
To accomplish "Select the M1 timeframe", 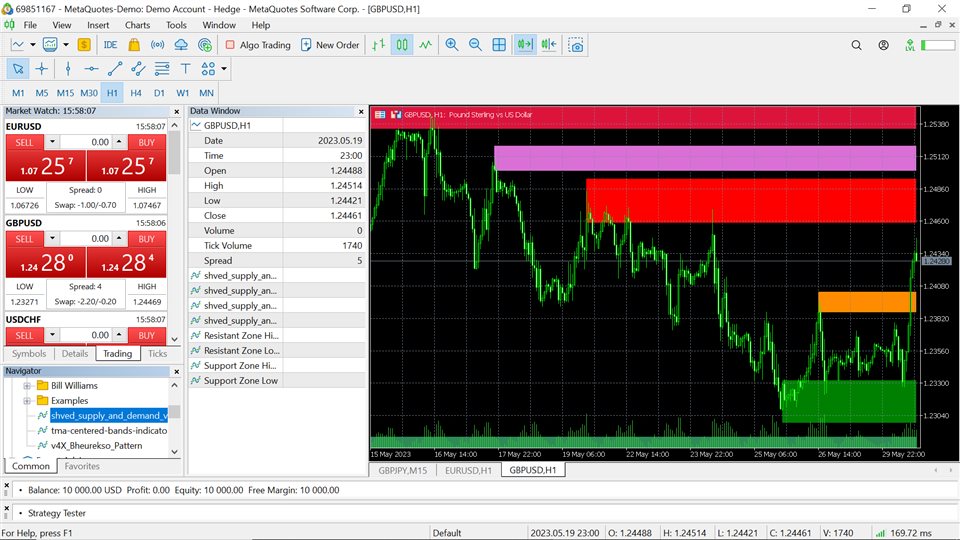I will 18,93.
